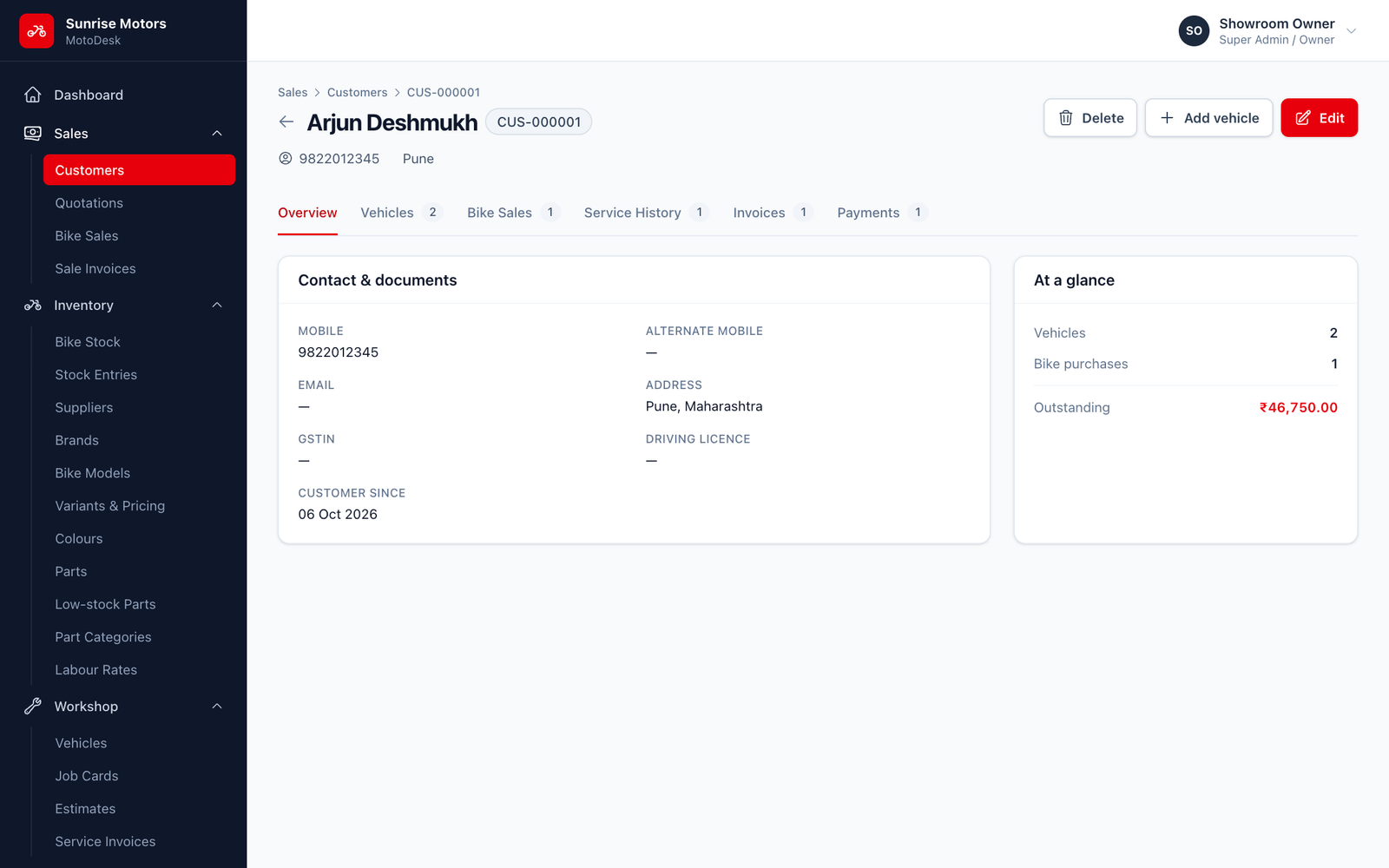
Task: Click the Workshop wrench icon
Action: 33,707
